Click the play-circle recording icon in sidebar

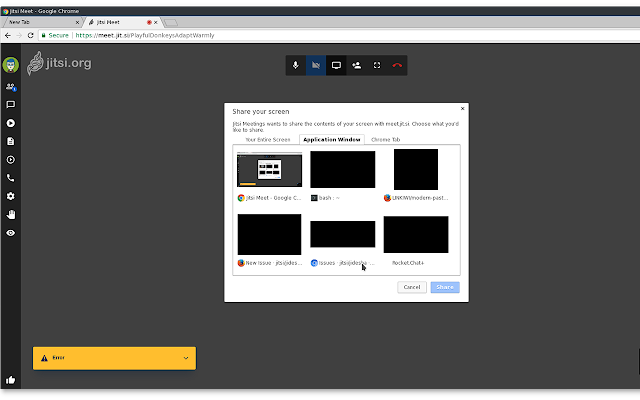(11, 123)
